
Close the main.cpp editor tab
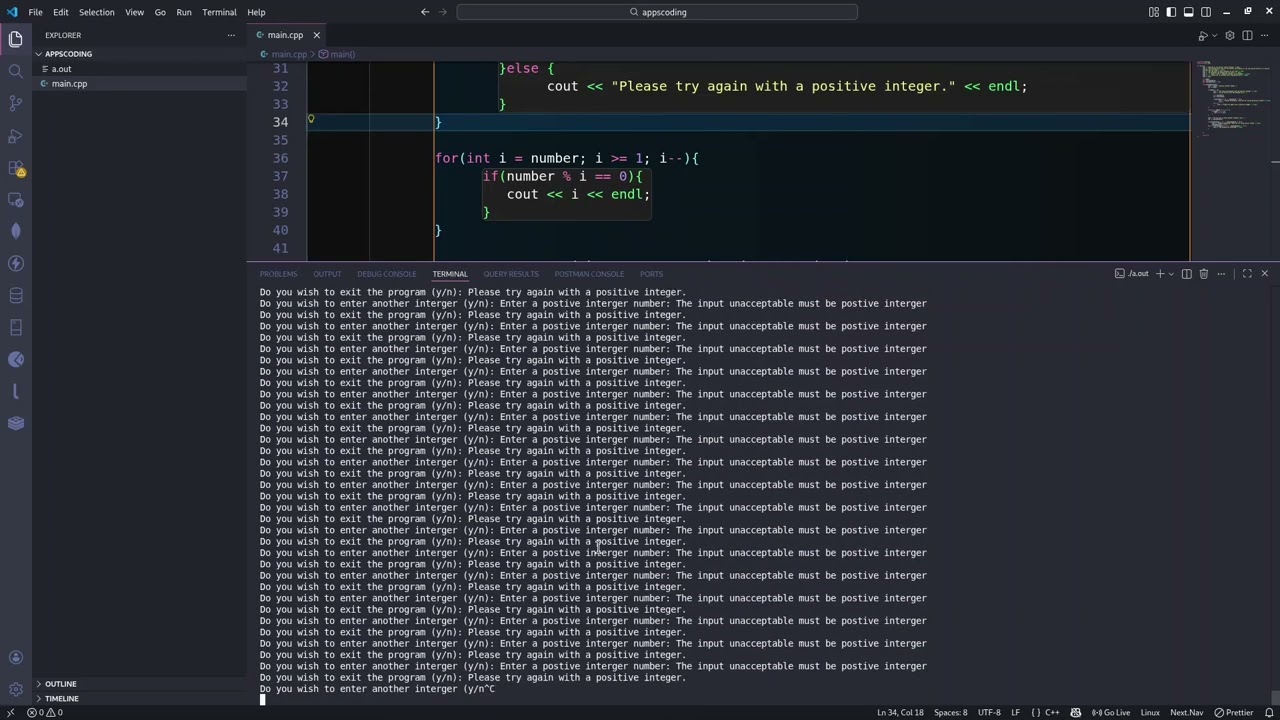tap(316, 35)
